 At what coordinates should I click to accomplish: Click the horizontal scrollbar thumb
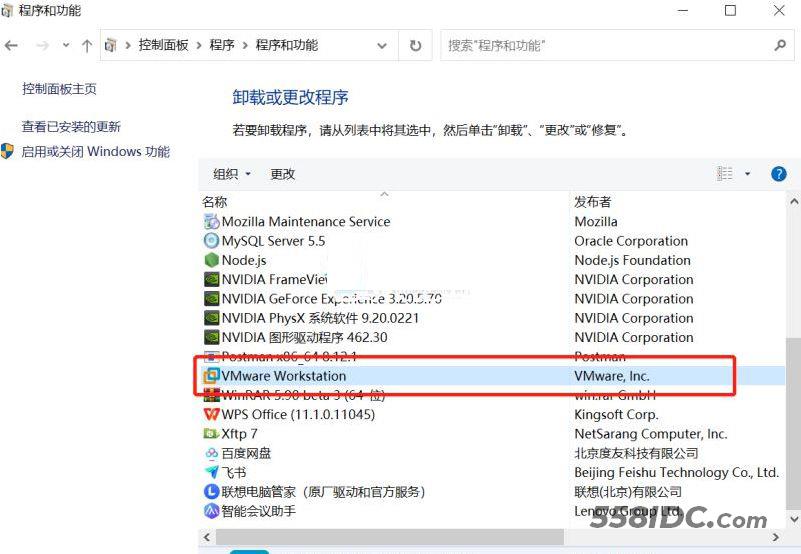coord(390,537)
